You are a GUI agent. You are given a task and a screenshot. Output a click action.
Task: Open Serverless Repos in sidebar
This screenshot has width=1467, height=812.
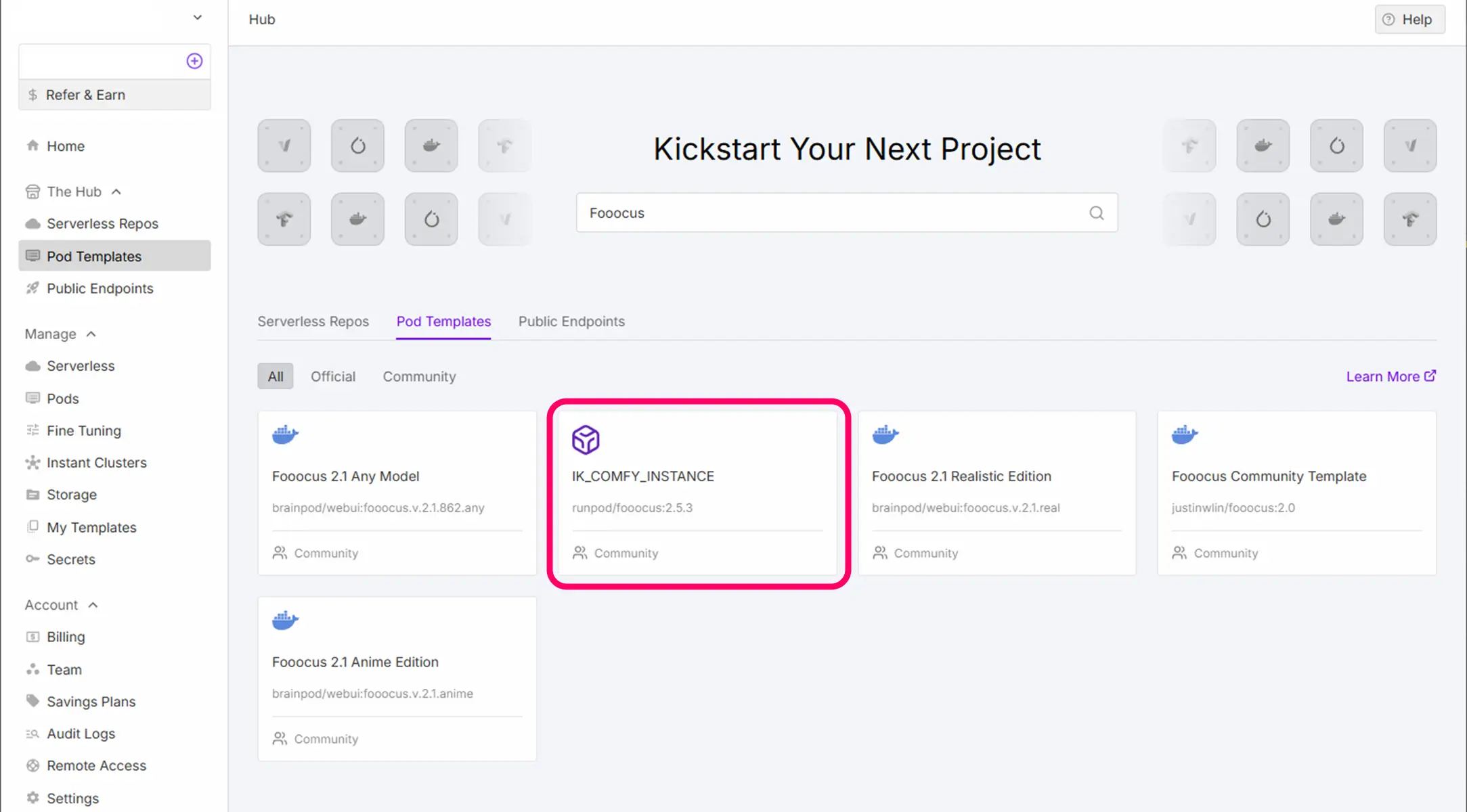102,223
